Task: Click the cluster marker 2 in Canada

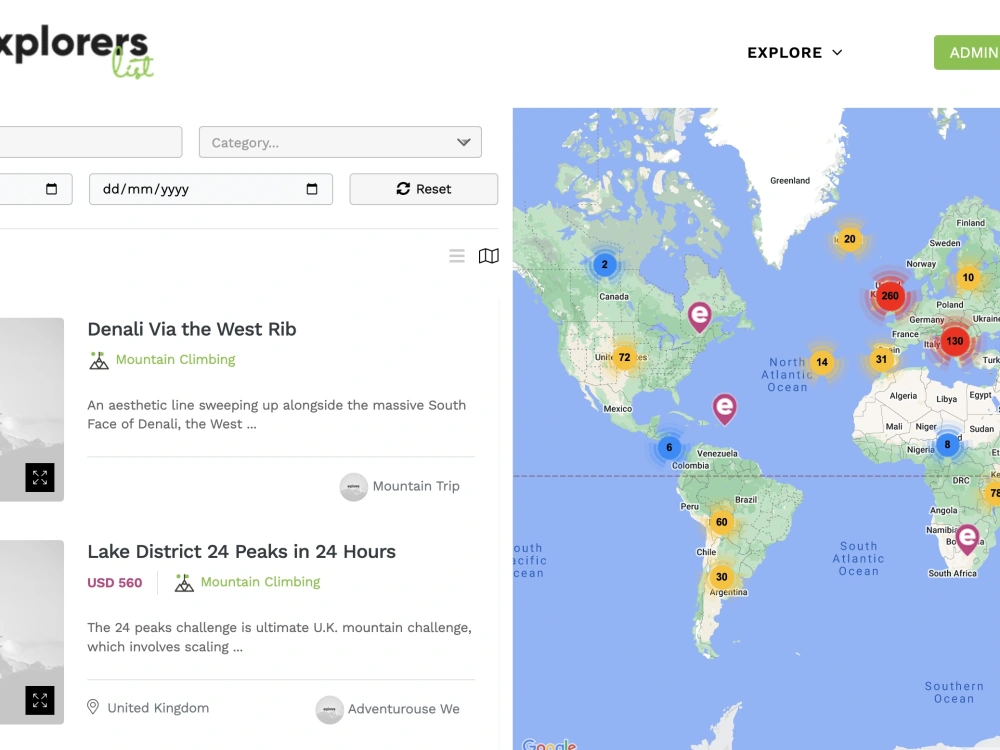Action: [x=605, y=265]
